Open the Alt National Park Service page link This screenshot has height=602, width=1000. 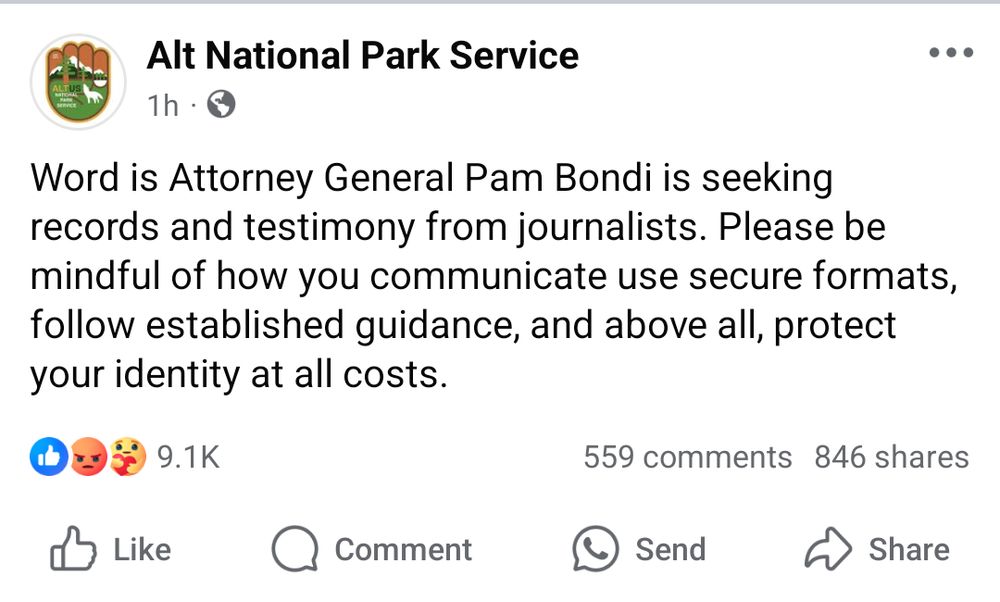tap(364, 55)
